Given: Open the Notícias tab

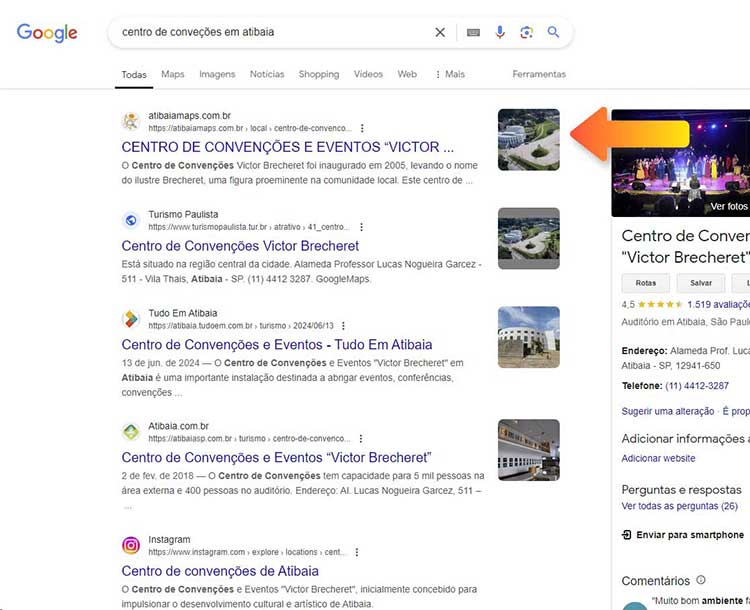Looking at the screenshot, I should coord(267,74).
